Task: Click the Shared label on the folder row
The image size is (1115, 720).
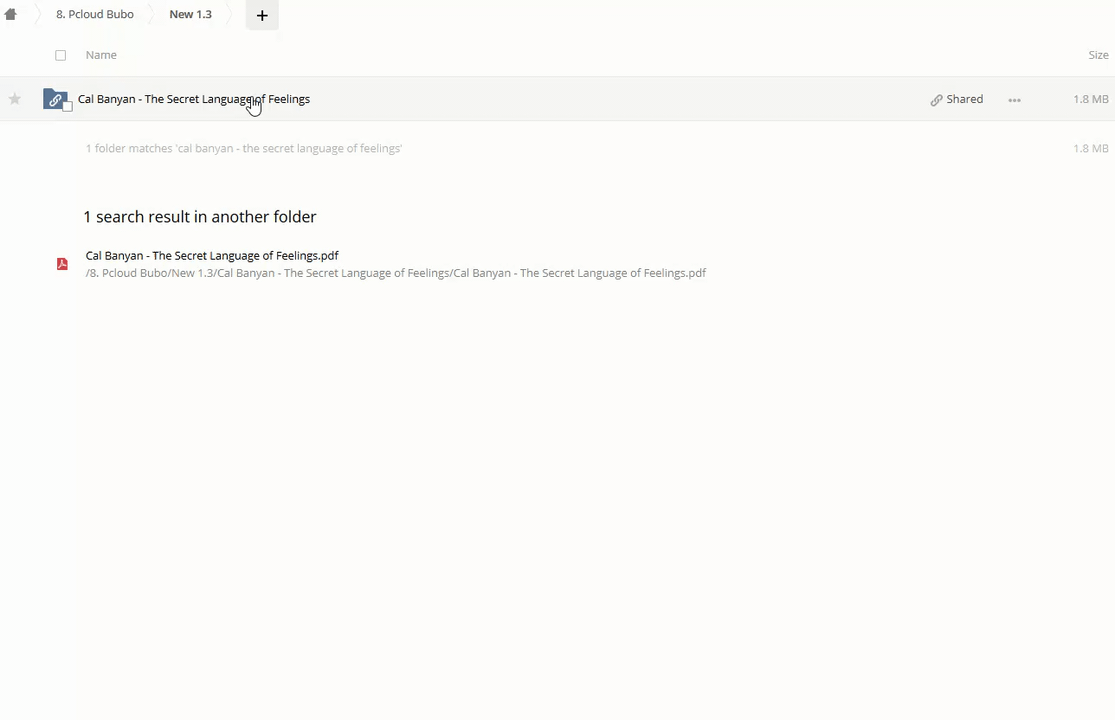Action: click(964, 99)
